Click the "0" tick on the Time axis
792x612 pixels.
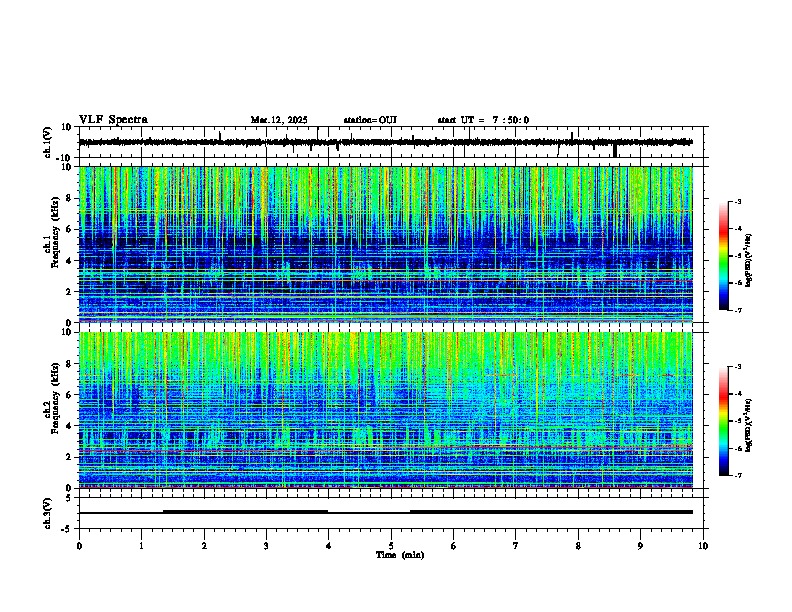point(79,546)
